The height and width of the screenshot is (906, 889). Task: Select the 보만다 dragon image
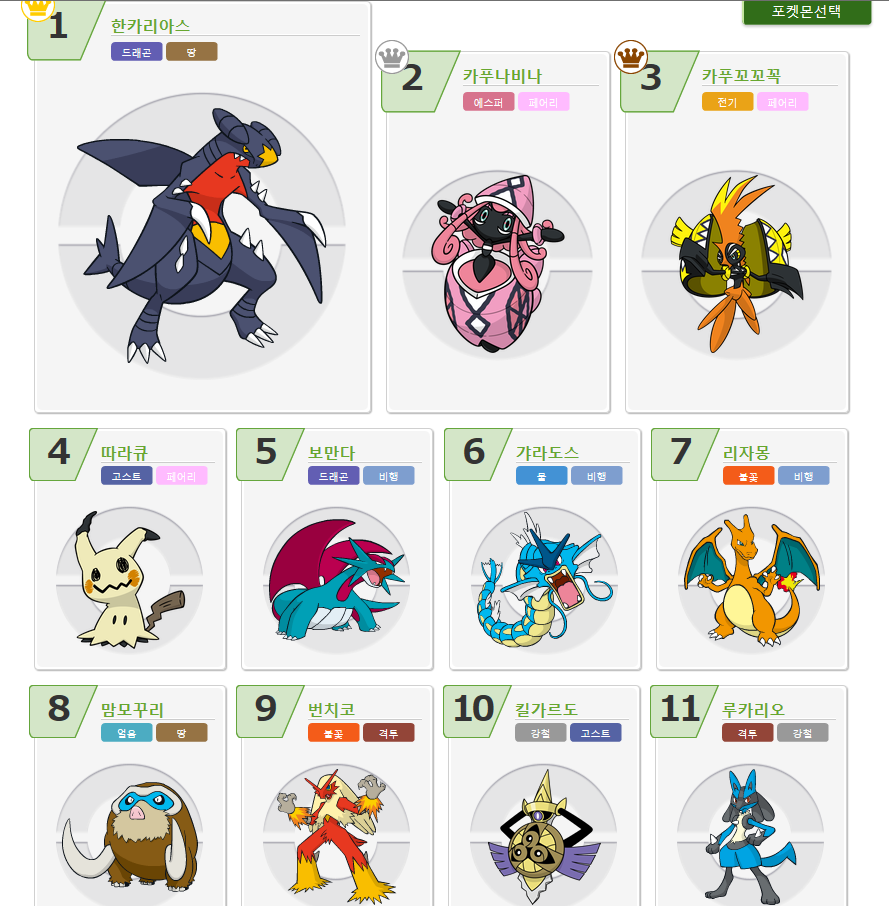click(336, 580)
